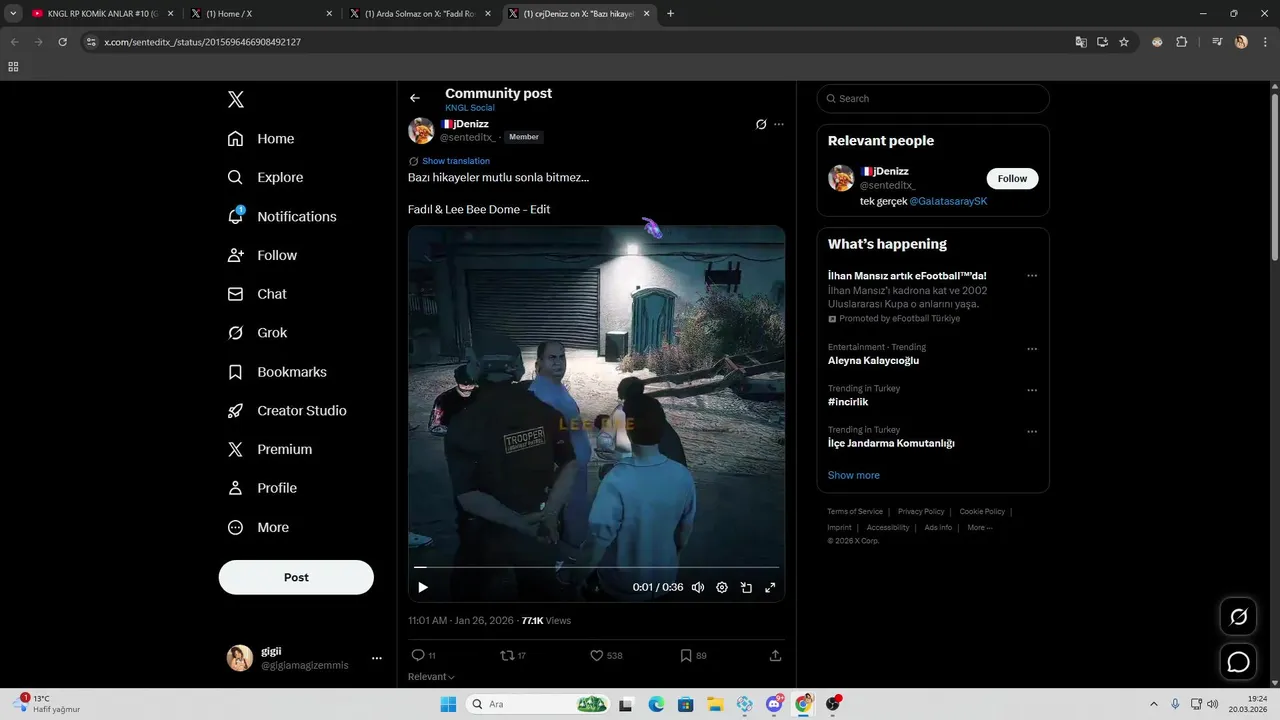Viewport: 1280px width, 720px height.
Task: Open options for İlçe Jandarma Komutanlığı trend
Action: (x=1032, y=432)
